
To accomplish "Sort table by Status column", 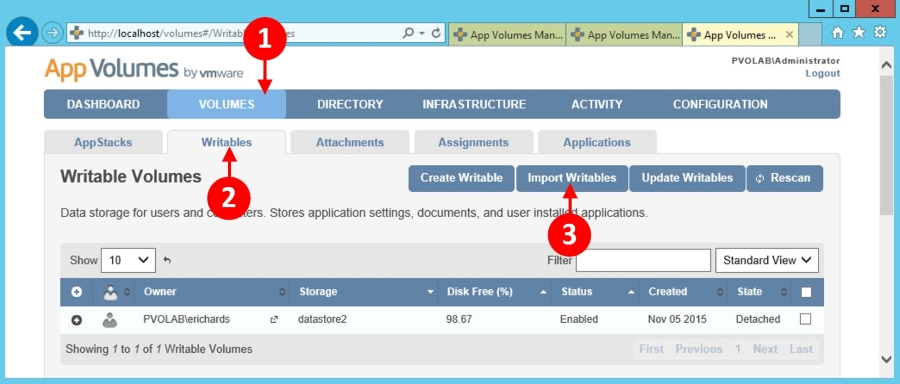I will tap(596, 292).
